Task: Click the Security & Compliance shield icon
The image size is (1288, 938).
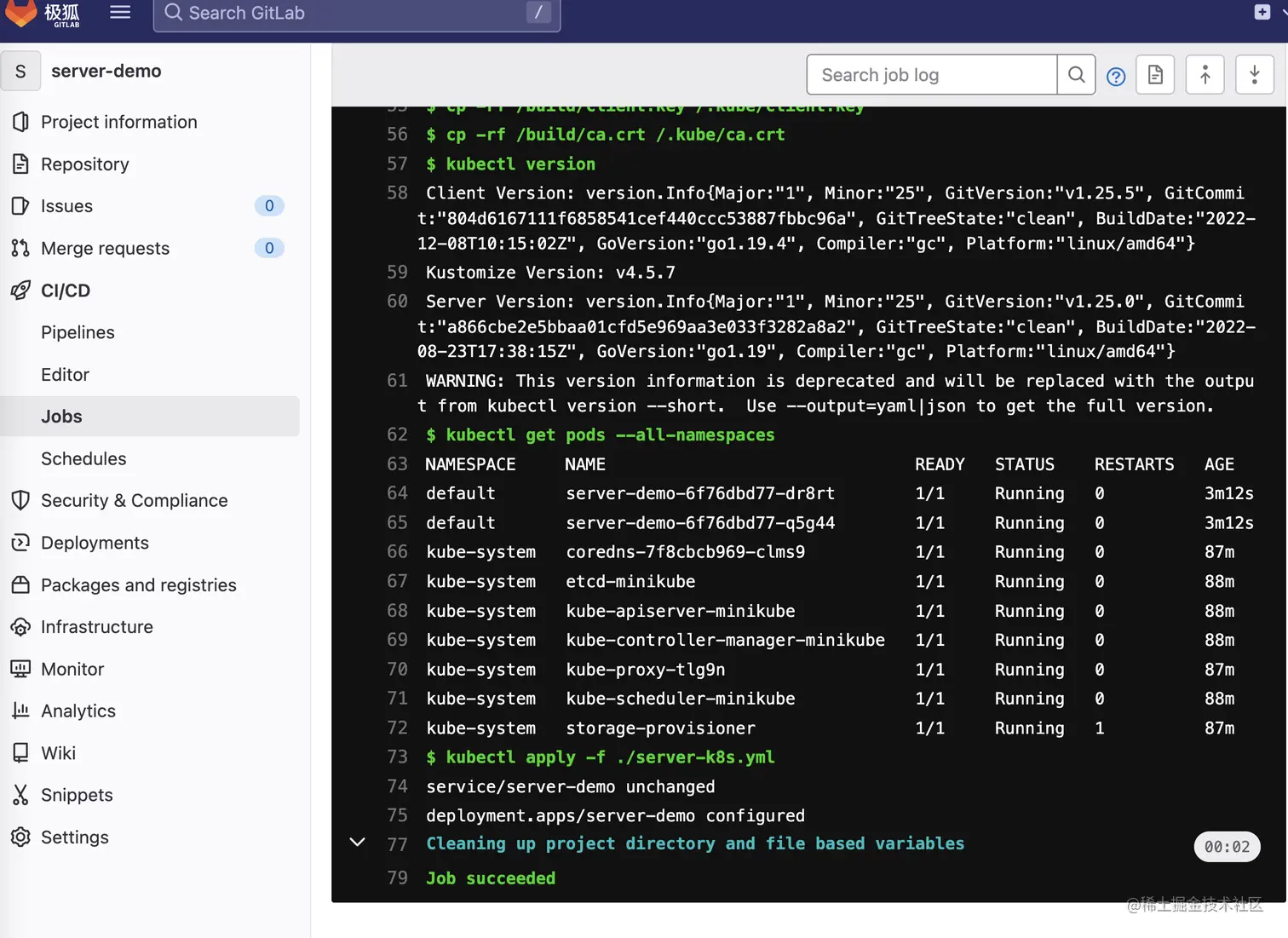Action: coord(20,500)
